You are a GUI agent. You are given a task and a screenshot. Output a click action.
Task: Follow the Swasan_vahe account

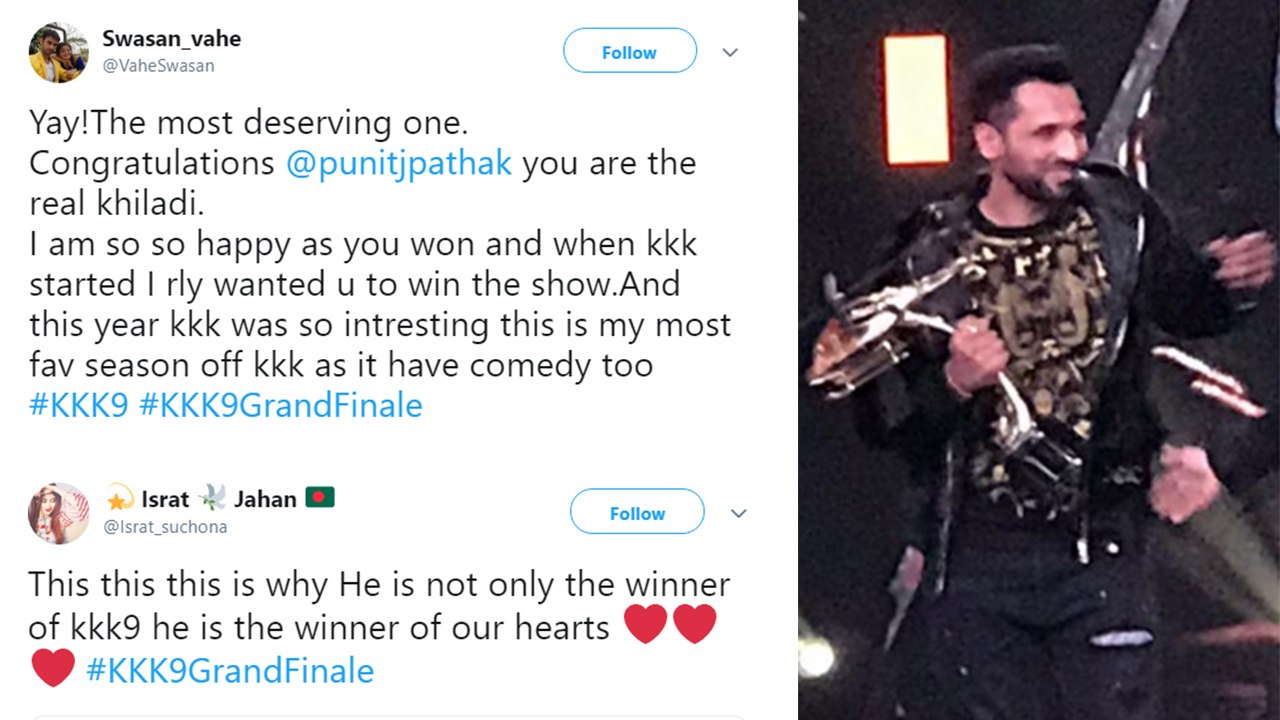(629, 51)
